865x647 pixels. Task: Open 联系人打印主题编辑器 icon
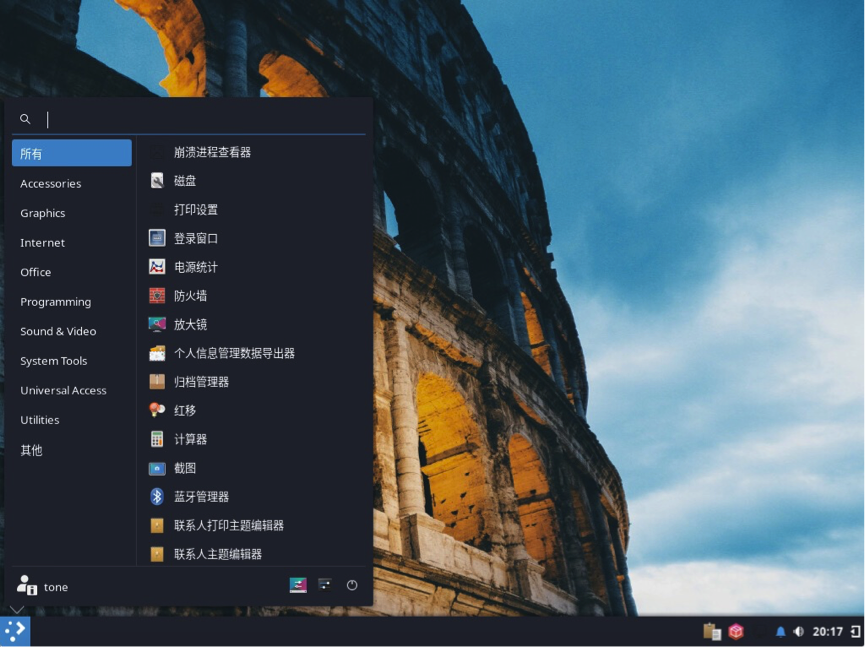click(x=157, y=525)
